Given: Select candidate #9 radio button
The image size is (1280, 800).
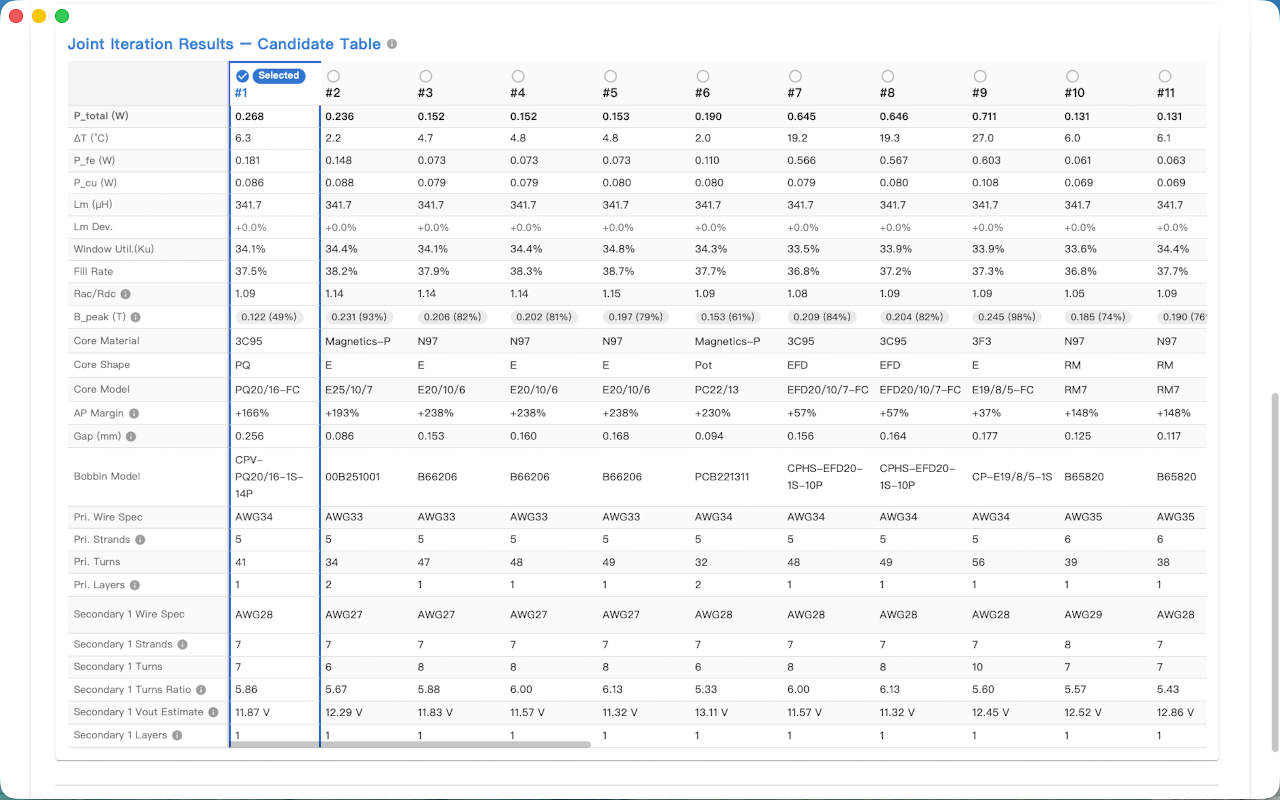Looking at the screenshot, I should (980, 76).
